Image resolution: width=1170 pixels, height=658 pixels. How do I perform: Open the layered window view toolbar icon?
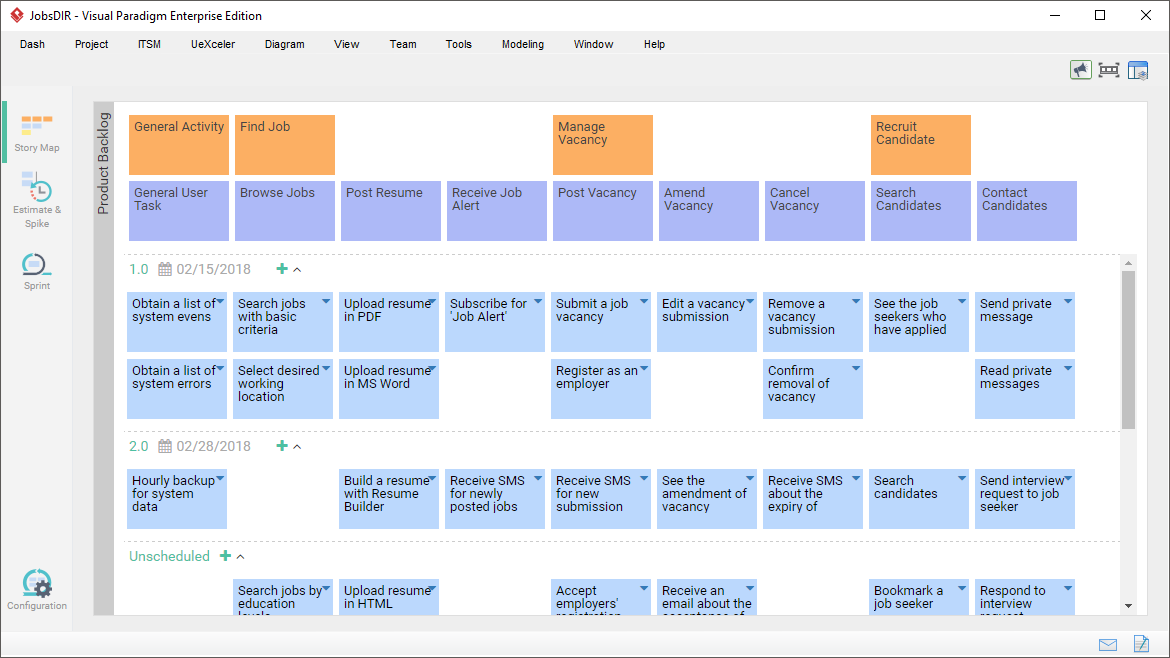1138,70
